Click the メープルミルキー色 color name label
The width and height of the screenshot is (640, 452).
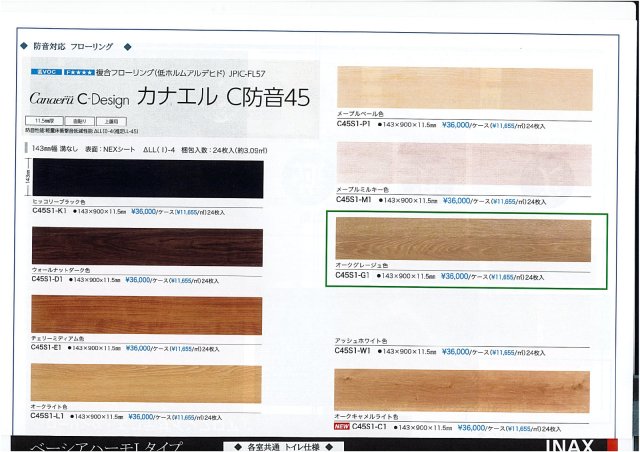(x=362, y=189)
